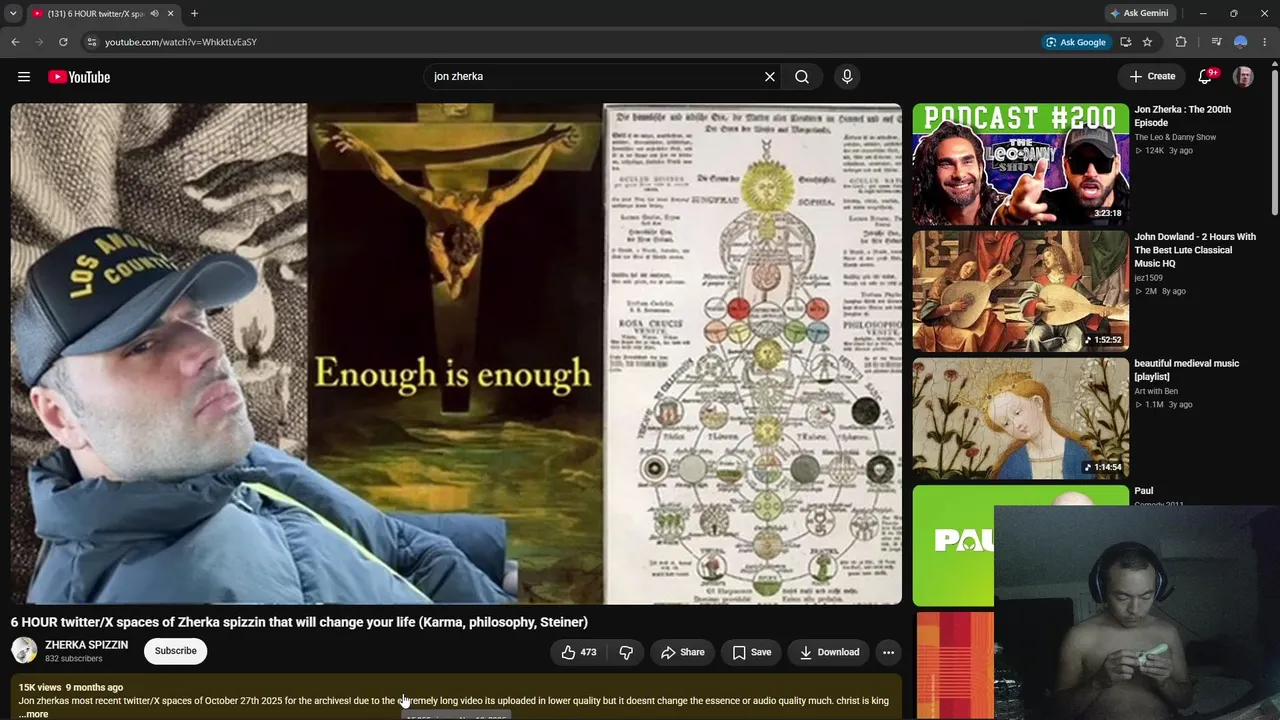Go to YouTube home via logo
1280x720 pixels.
79,77
